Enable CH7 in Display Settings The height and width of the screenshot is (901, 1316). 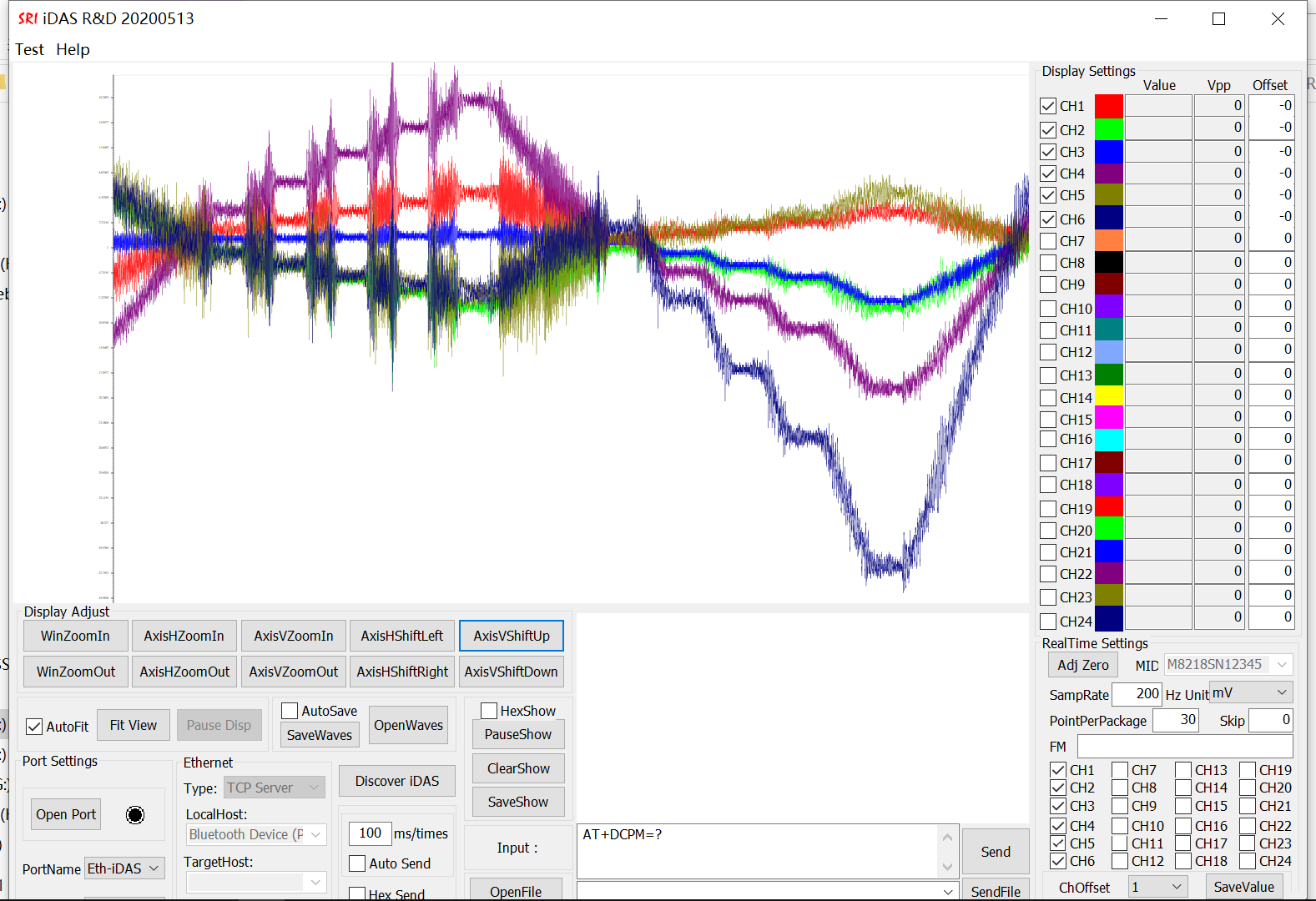tap(1049, 241)
